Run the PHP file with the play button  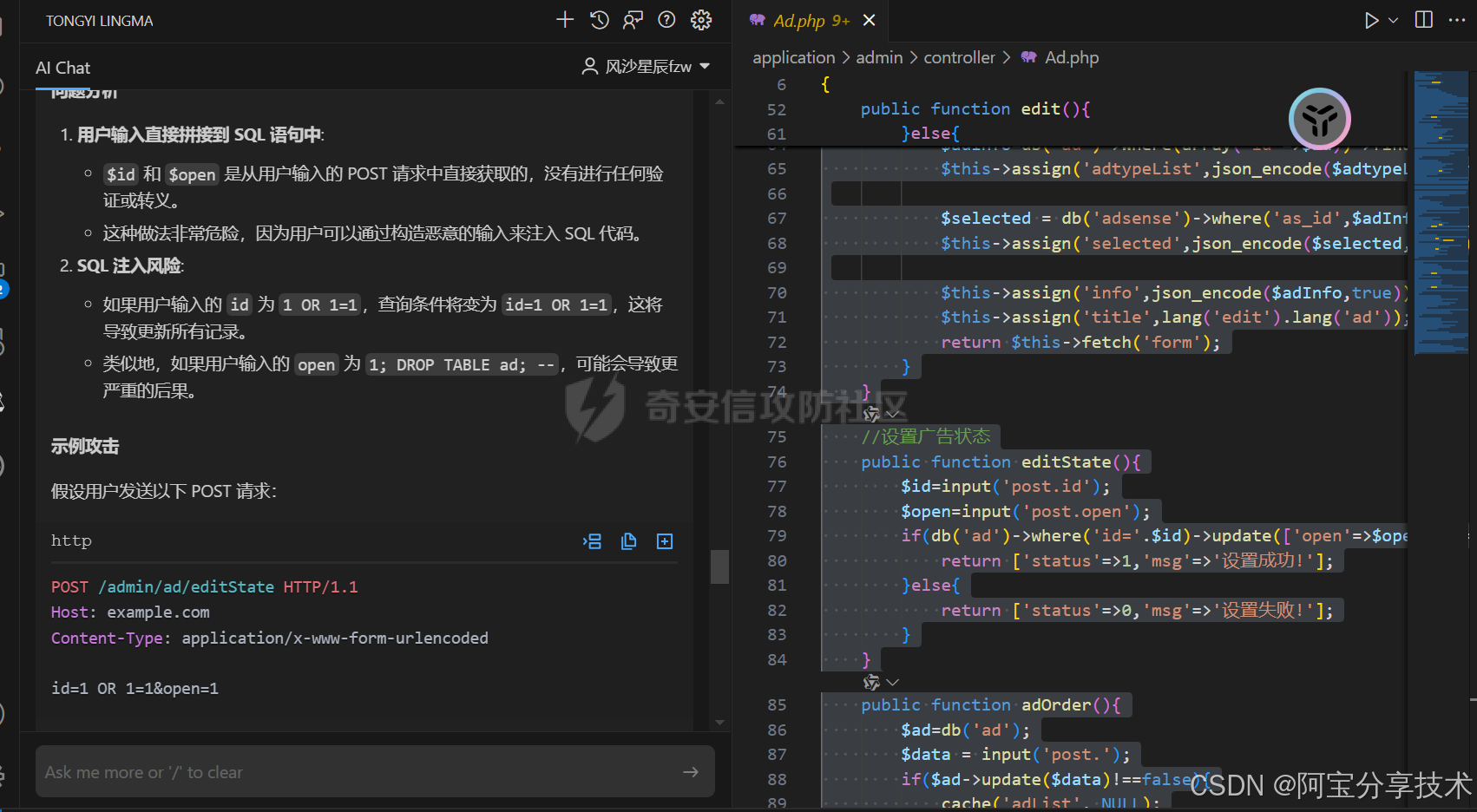tap(1371, 20)
